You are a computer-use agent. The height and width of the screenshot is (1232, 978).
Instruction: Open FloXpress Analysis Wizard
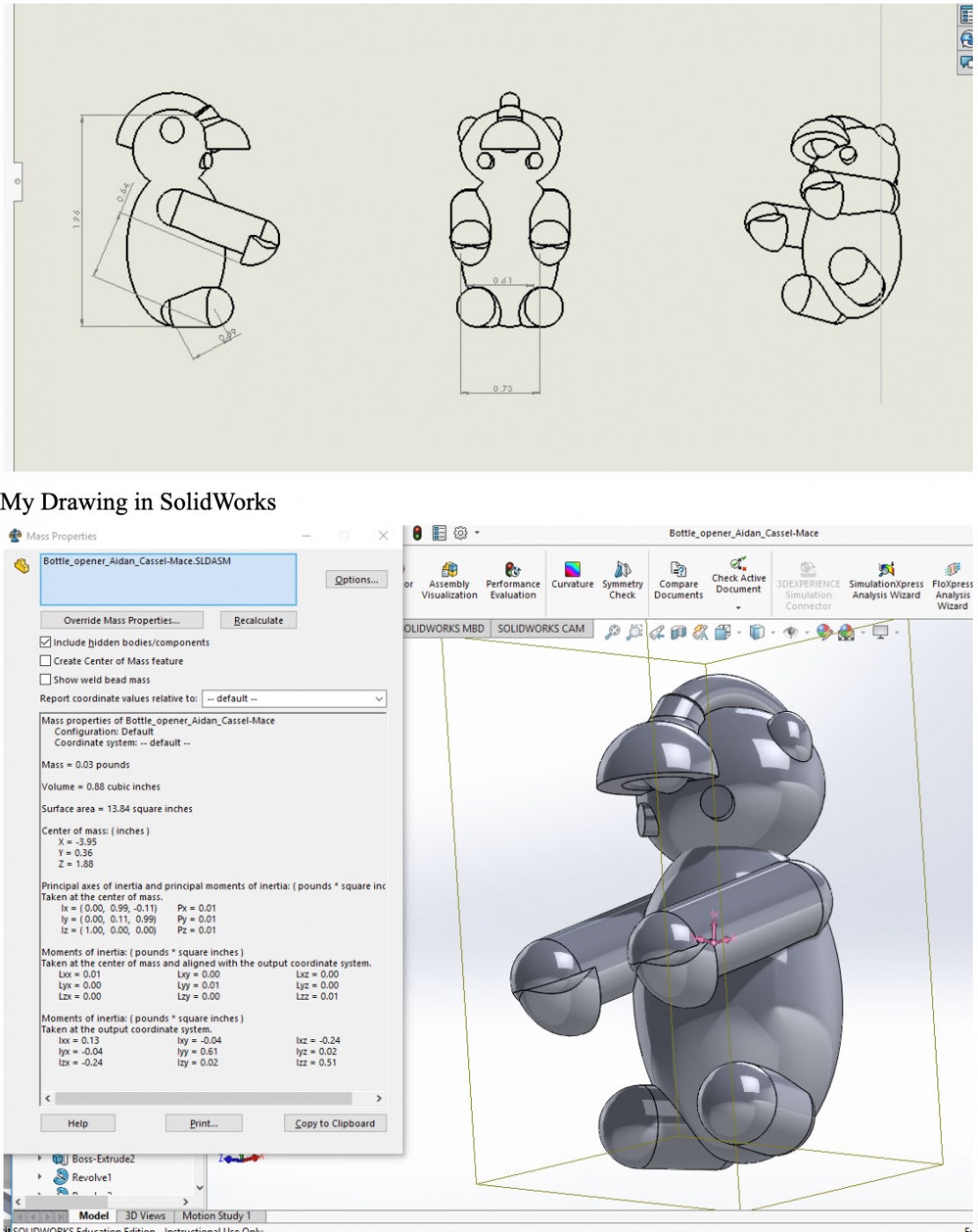click(x=952, y=586)
